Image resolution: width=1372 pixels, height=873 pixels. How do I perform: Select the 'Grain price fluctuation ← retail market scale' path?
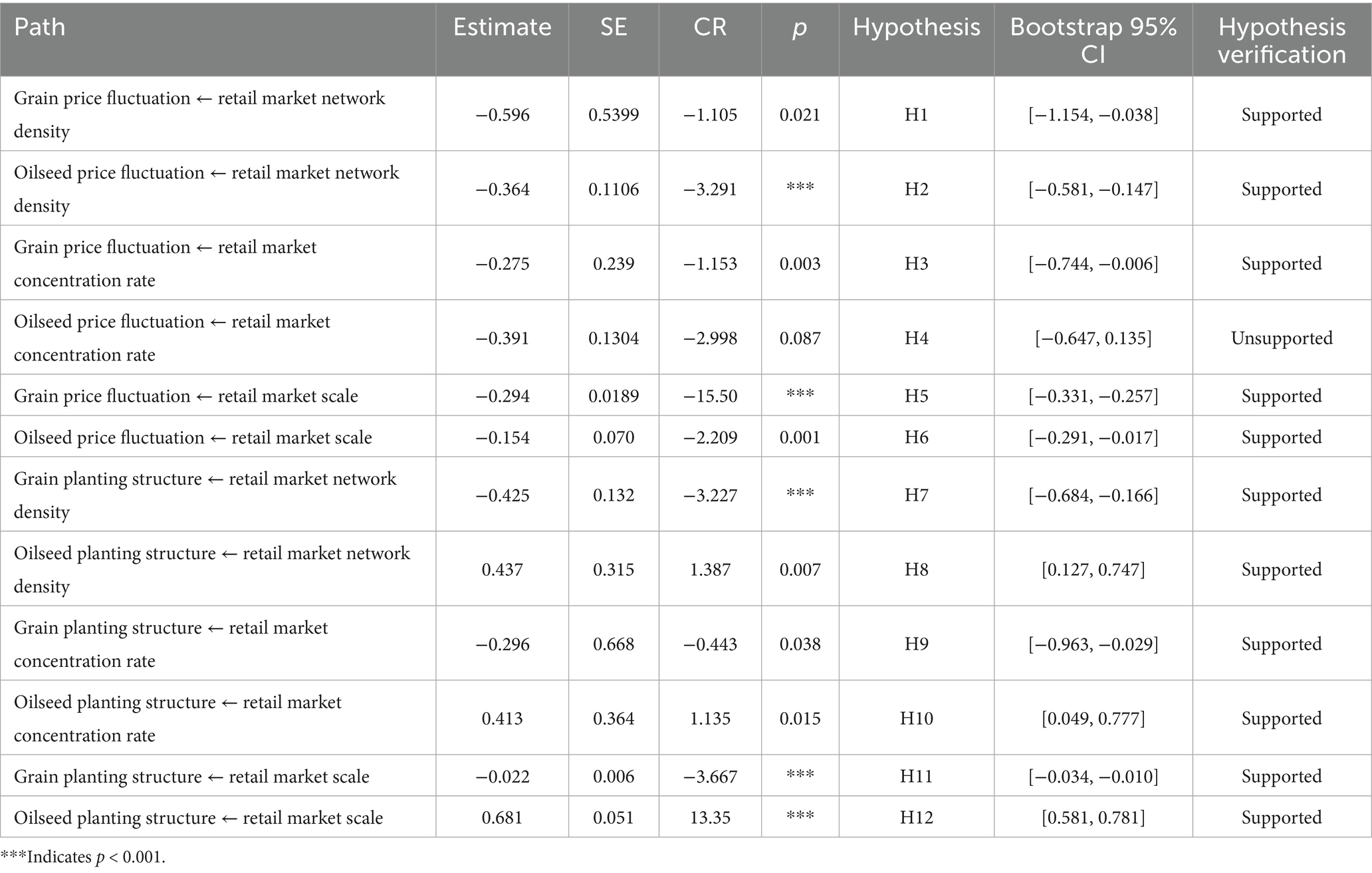pyautogui.click(x=186, y=396)
